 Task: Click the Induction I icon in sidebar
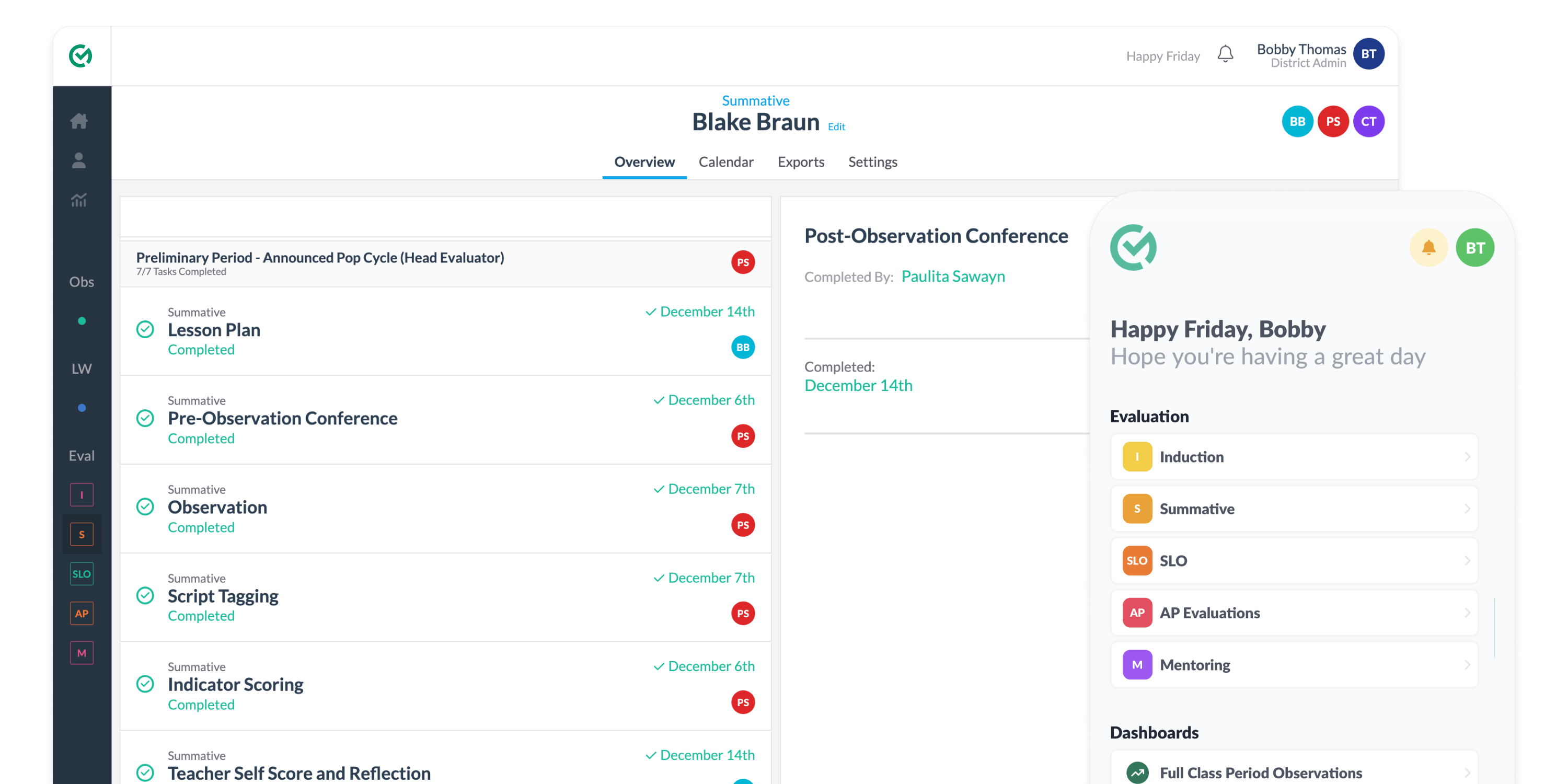[x=82, y=495]
